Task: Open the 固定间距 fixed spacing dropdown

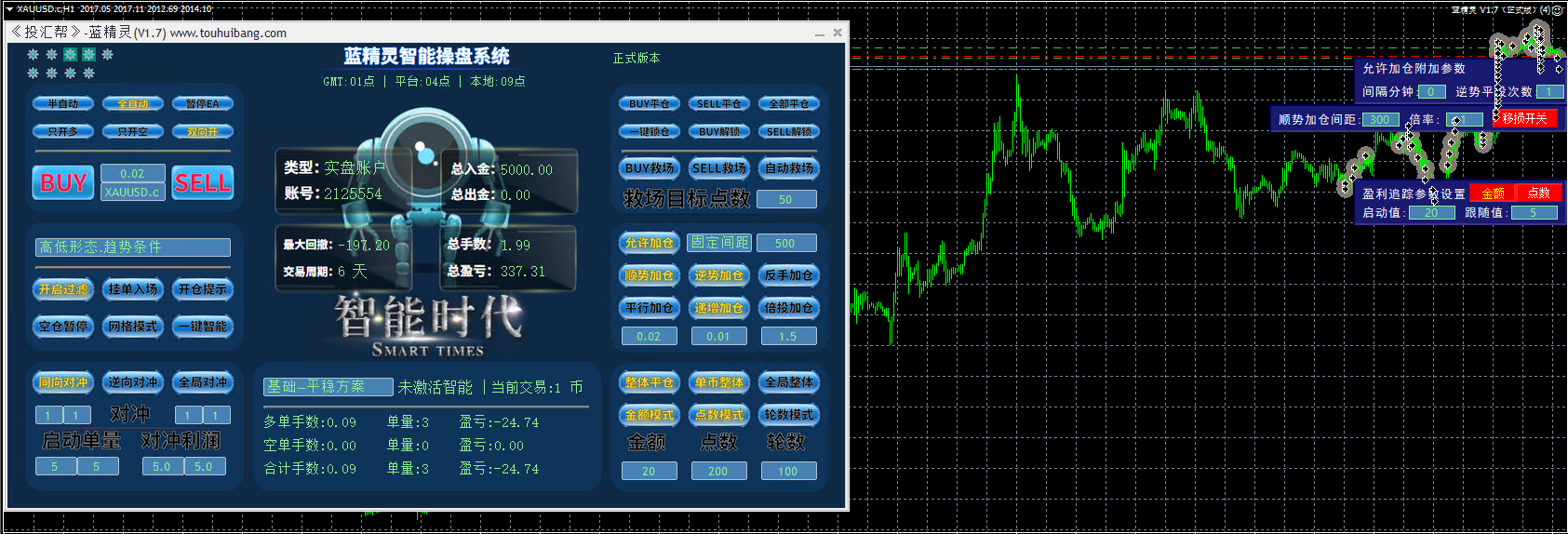Action: point(720,243)
